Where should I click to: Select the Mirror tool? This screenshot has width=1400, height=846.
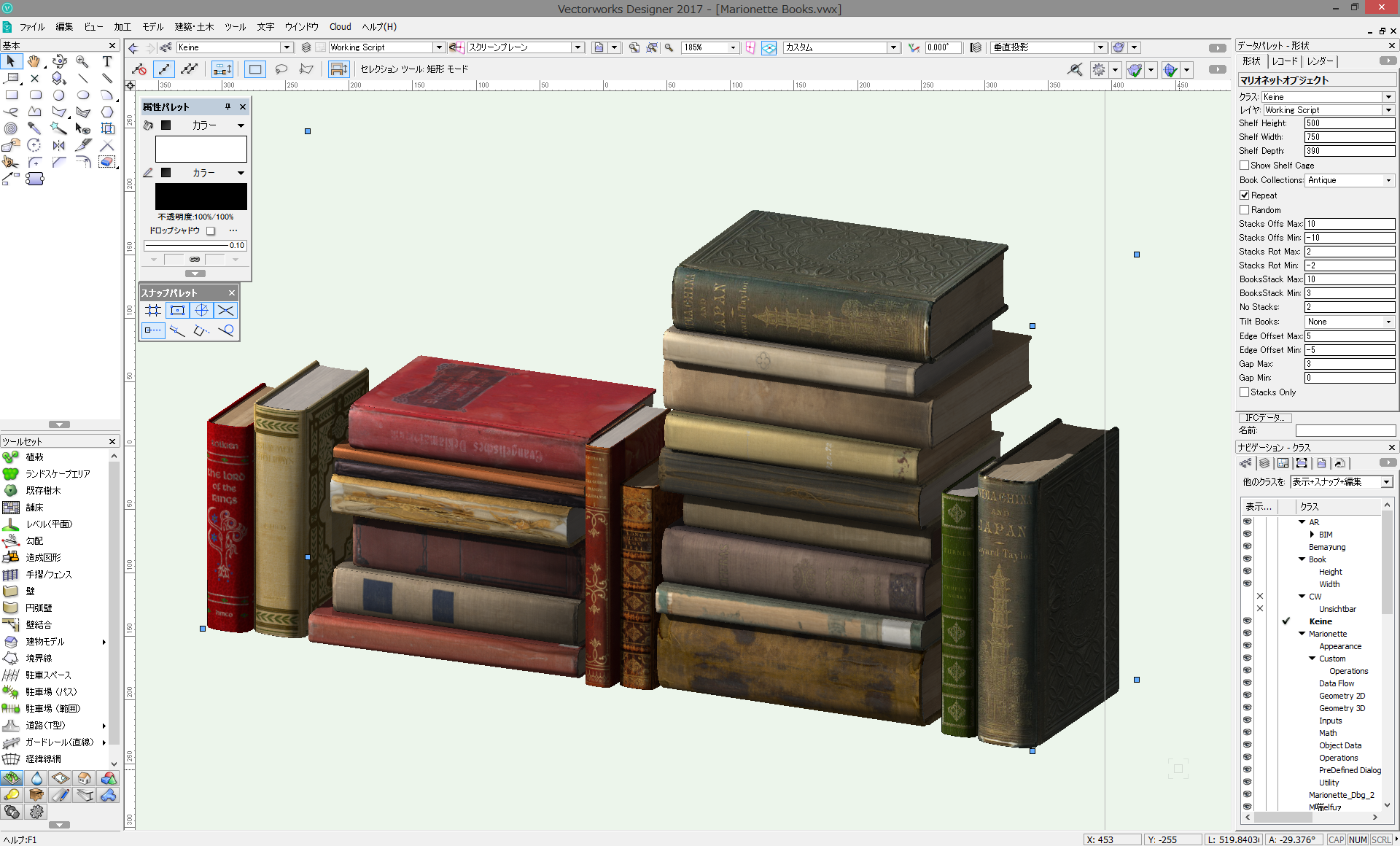59,145
